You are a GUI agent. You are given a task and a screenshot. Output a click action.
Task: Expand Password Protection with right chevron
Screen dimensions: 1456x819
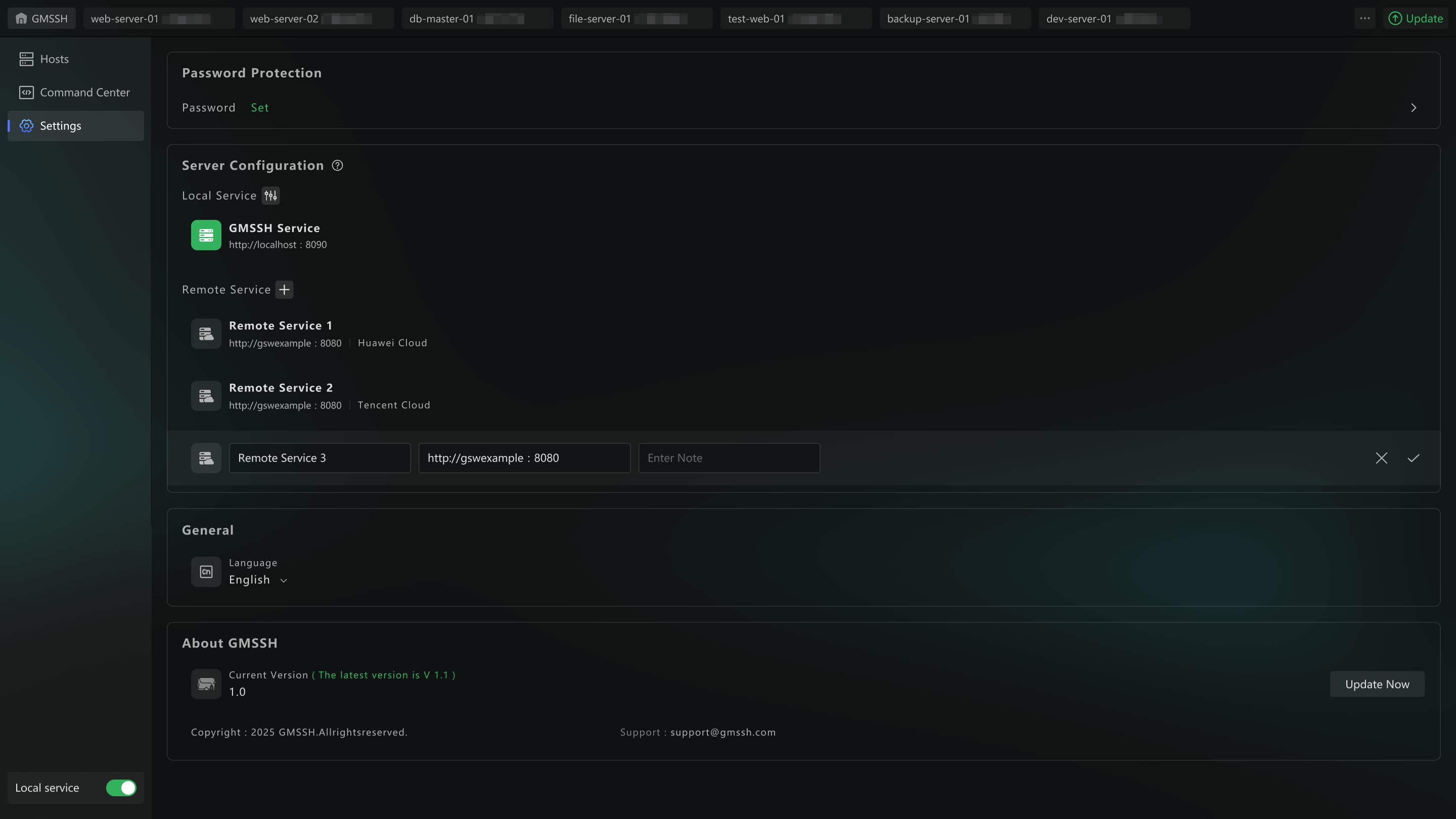click(x=1413, y=107)
